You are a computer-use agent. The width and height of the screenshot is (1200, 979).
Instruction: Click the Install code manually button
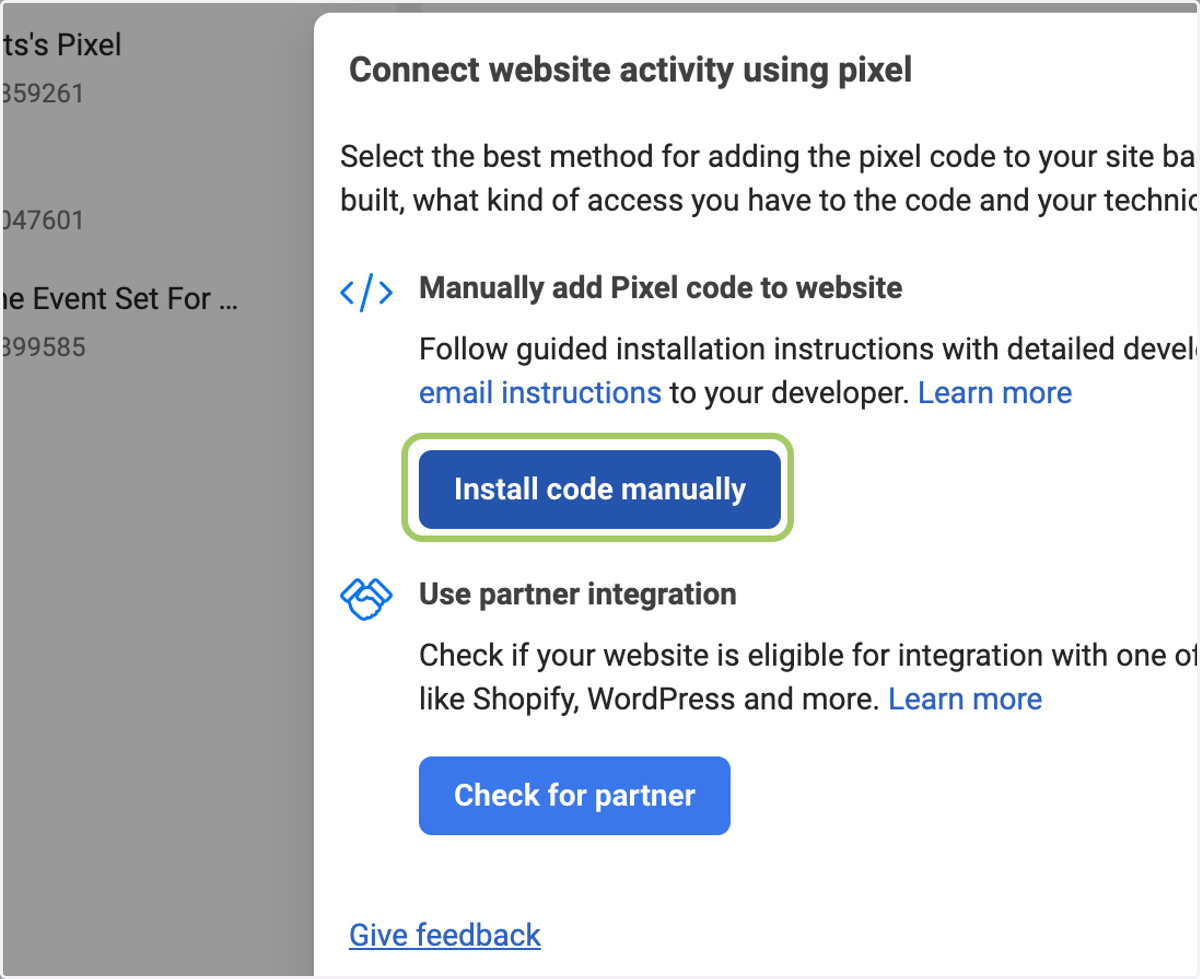599,489
